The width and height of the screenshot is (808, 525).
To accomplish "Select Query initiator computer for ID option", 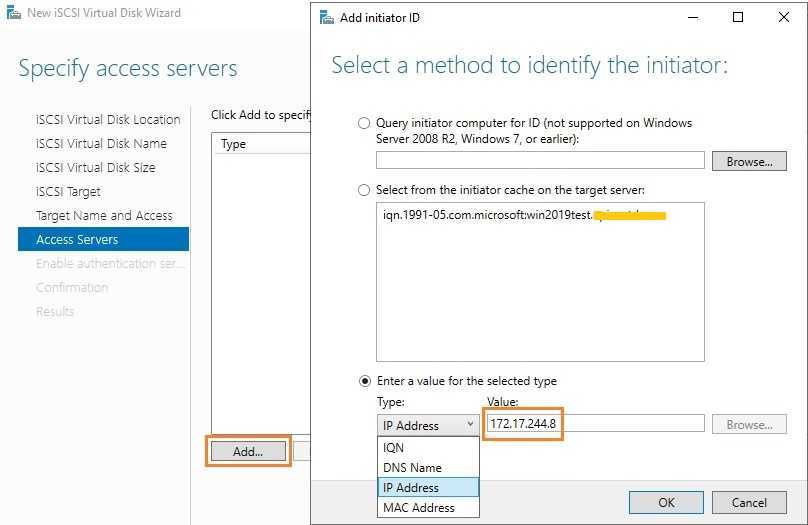I will click(x=364, y=123).
